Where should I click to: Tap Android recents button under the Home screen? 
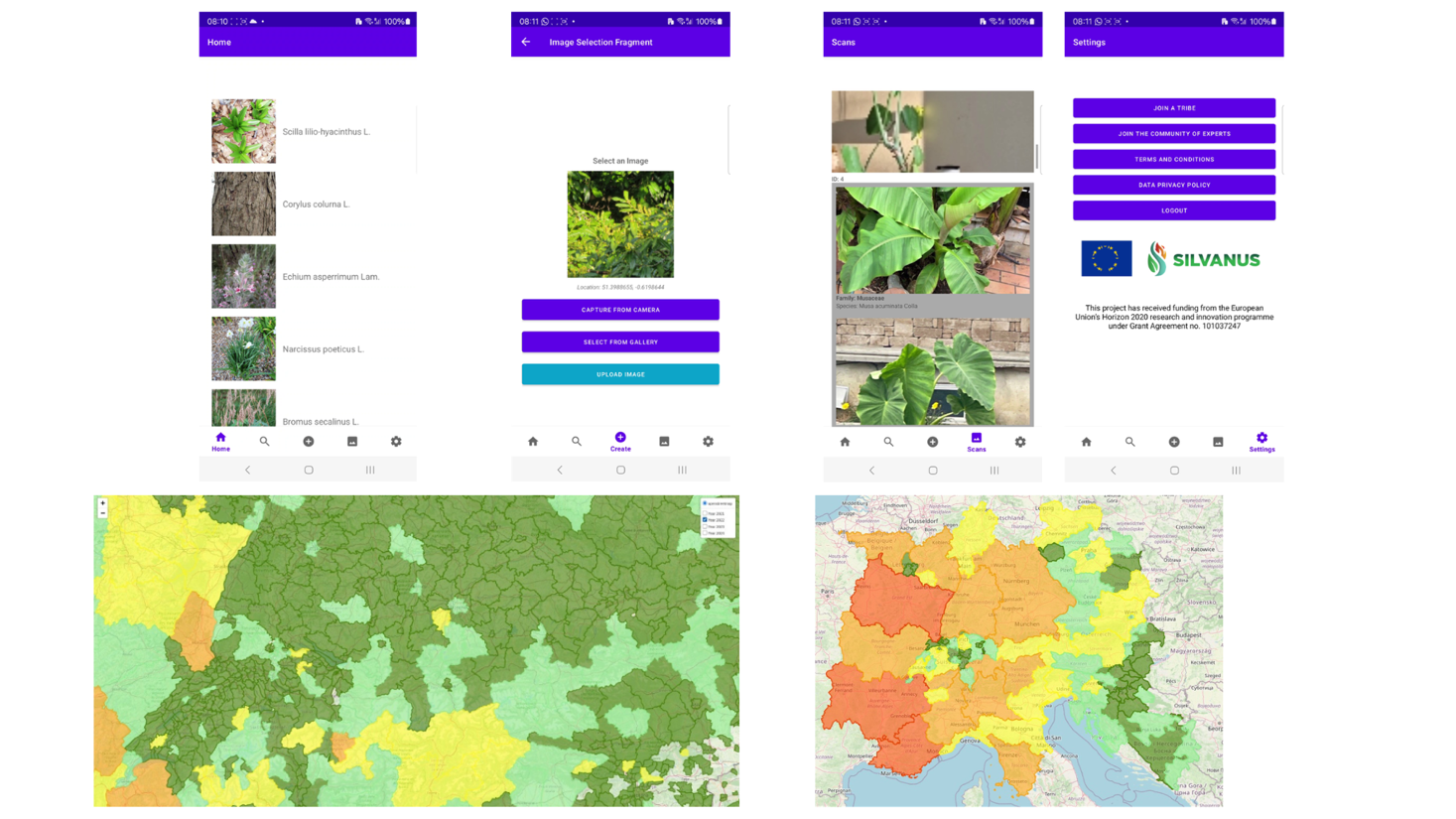click(370, 470)
